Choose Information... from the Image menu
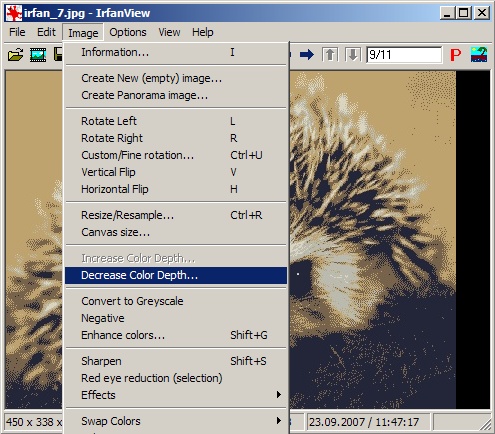The width and height of the screenshot is (495, 434). 176,52
